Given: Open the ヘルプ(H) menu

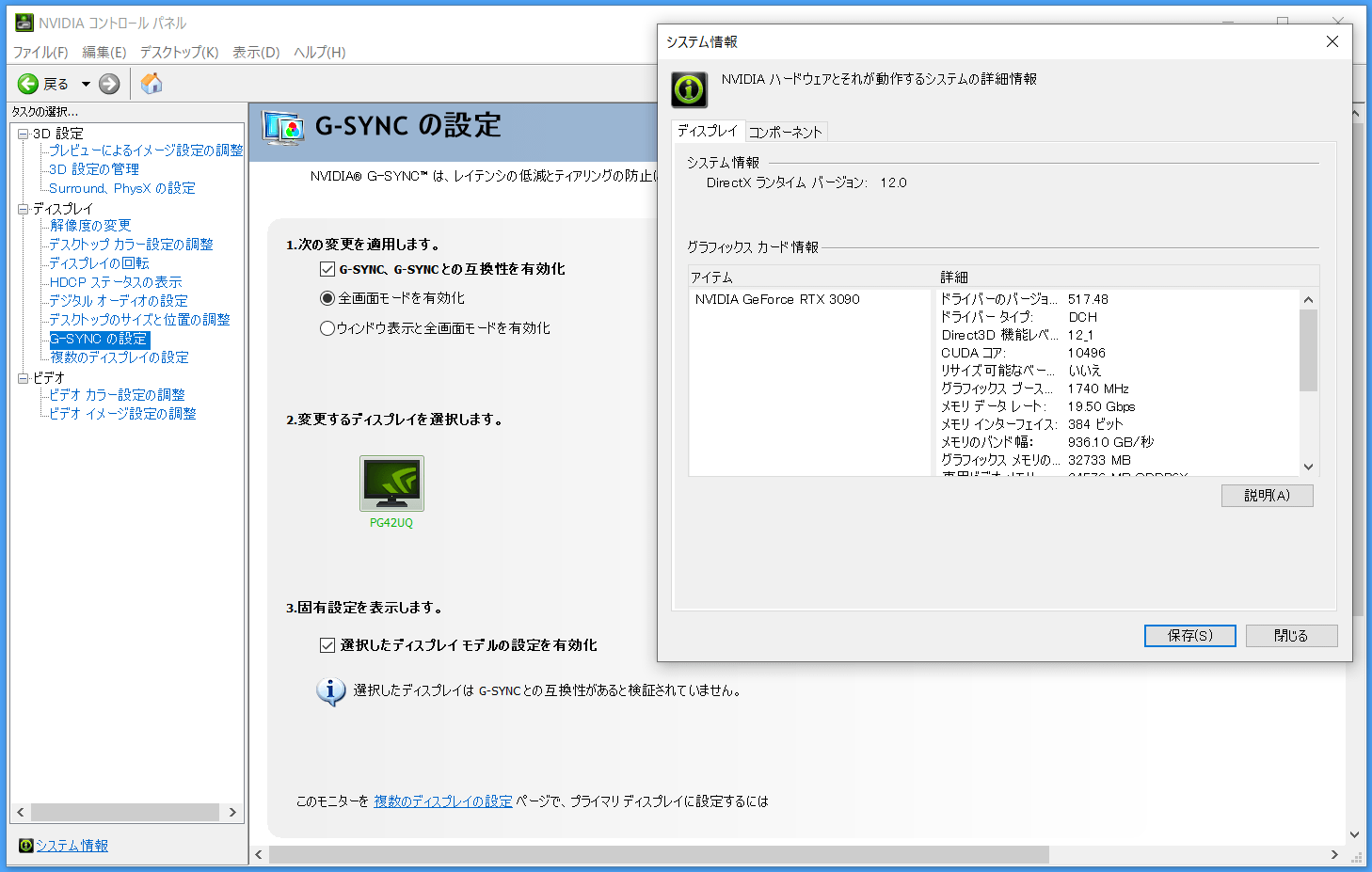Looking at the screenshot, I should click(320, 52).
